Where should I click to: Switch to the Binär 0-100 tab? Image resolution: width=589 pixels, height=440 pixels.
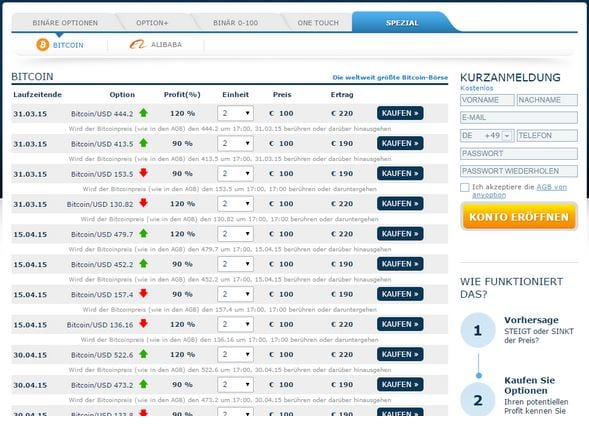pyautogui.click(x=236, y=23)
